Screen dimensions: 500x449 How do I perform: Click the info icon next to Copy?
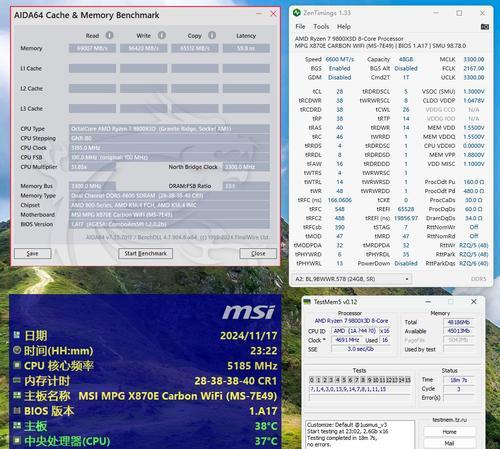point(212,35)
